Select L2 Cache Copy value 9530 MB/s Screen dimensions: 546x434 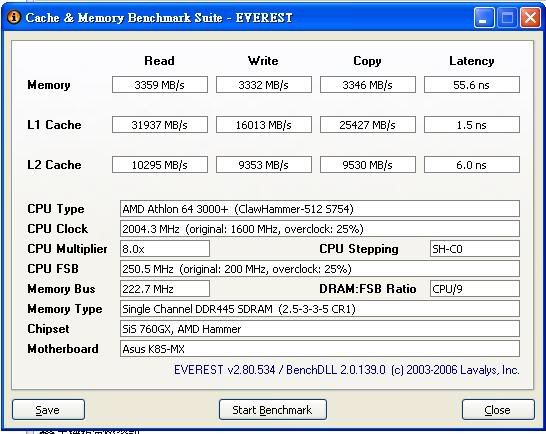(x=368, y=165)
